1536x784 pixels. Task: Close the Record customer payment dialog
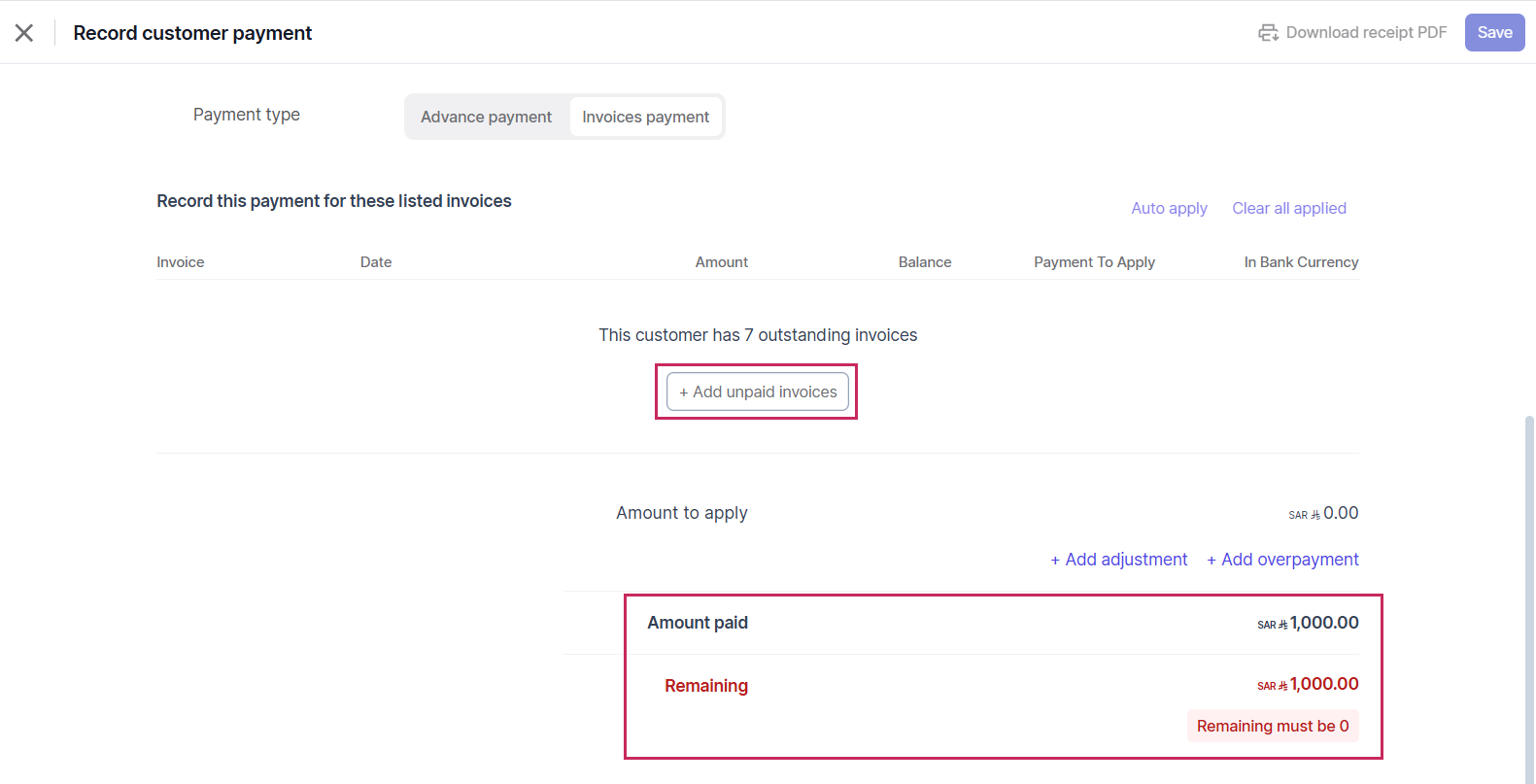(x=24, y=33)
